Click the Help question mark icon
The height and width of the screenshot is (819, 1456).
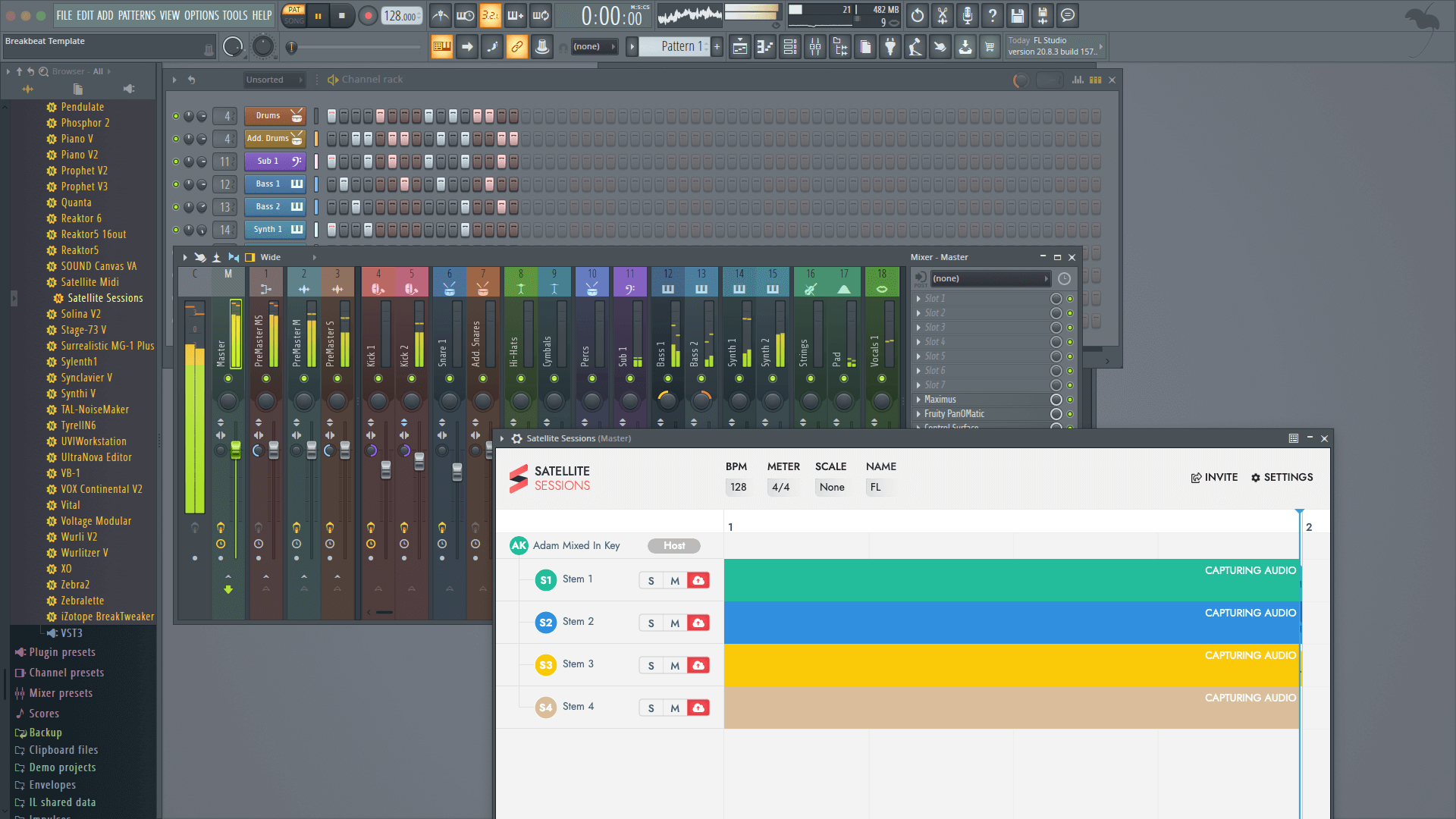click(x=992, y=15)
